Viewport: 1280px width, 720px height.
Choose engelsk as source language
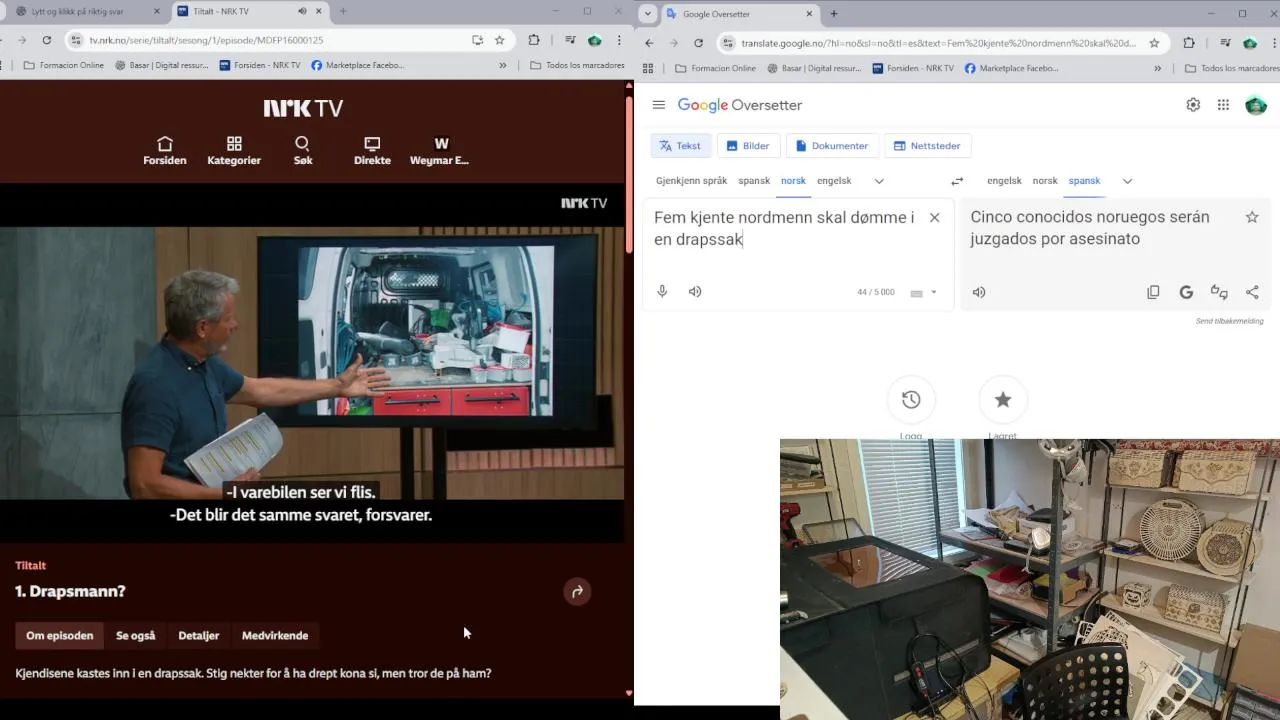point(834,181)
